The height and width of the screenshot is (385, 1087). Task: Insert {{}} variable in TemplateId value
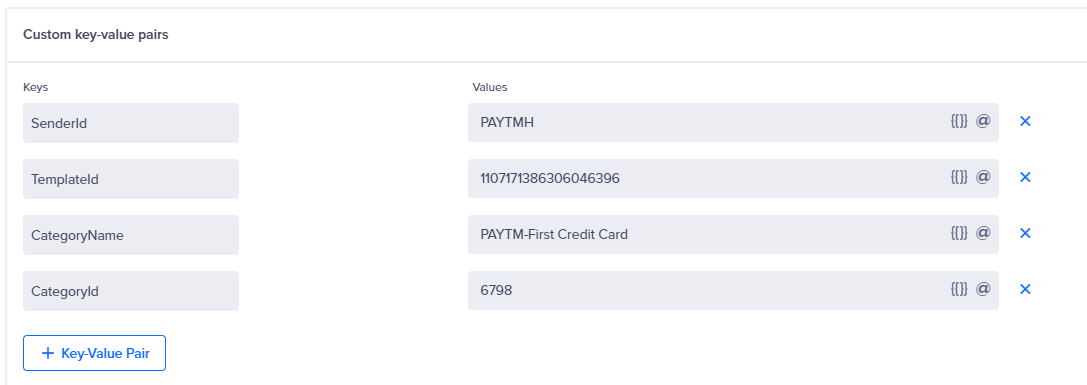(959, 178)
